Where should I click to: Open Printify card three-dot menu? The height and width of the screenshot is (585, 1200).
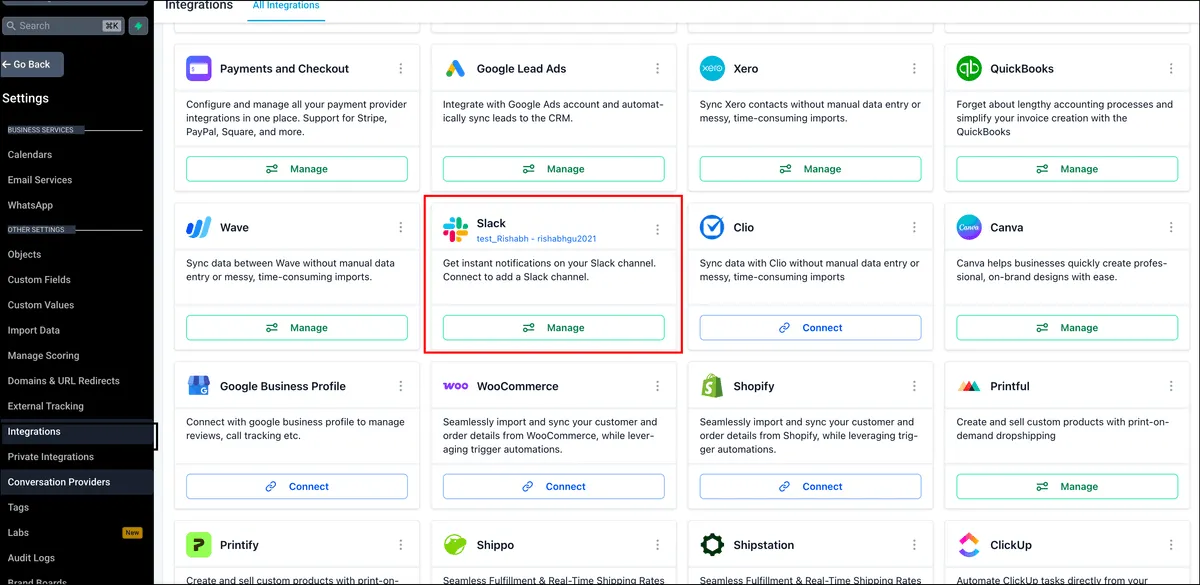click(x=401, y=545)
